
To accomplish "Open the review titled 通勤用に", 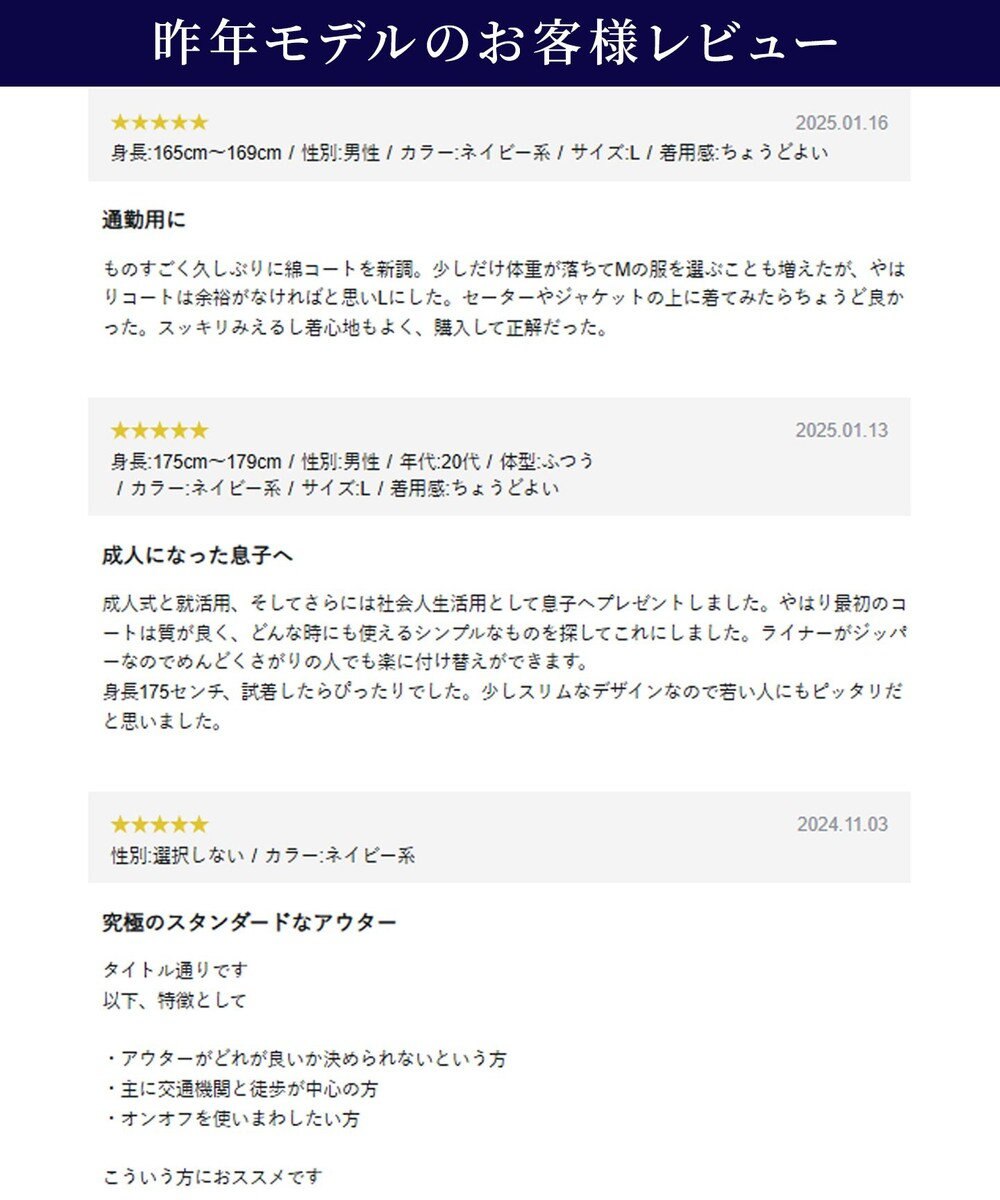I will pyautogui.click(x=144, y=220).
